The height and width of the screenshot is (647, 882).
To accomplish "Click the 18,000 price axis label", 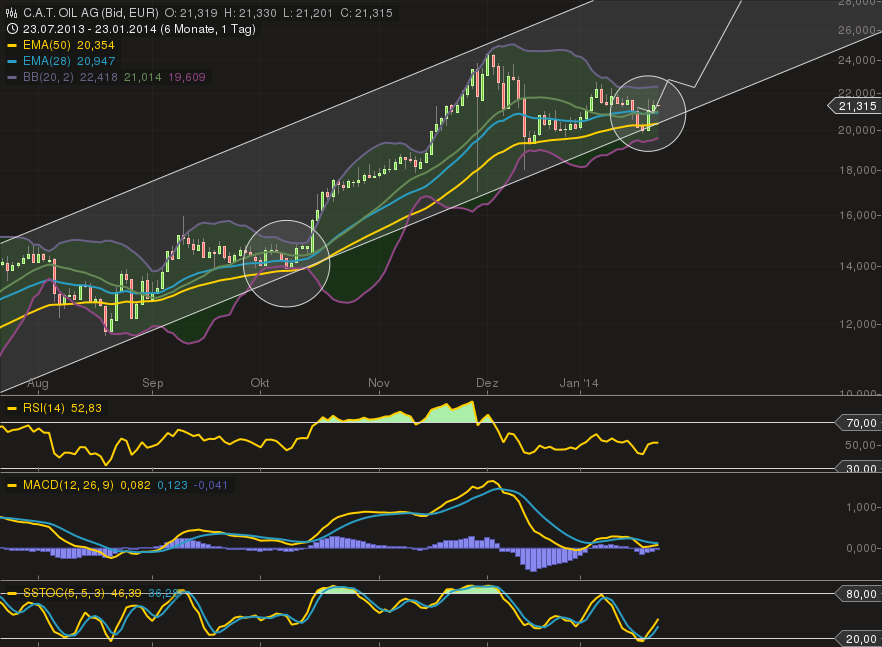I will tap(857, 170).
